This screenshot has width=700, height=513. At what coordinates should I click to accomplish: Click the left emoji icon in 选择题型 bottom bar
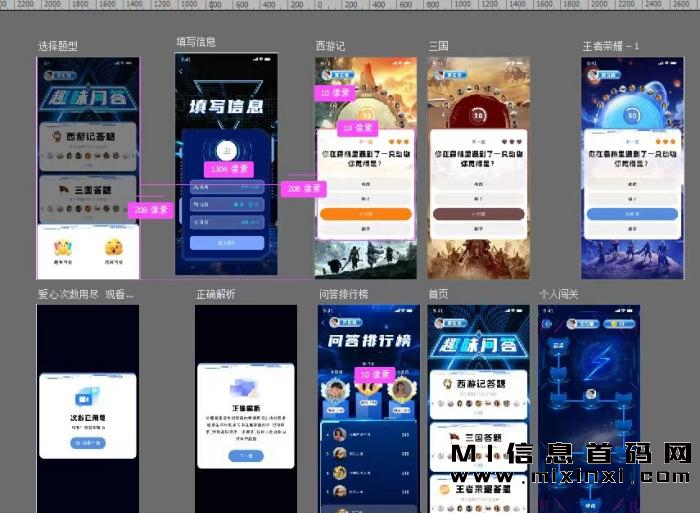(x=63, y=247)
